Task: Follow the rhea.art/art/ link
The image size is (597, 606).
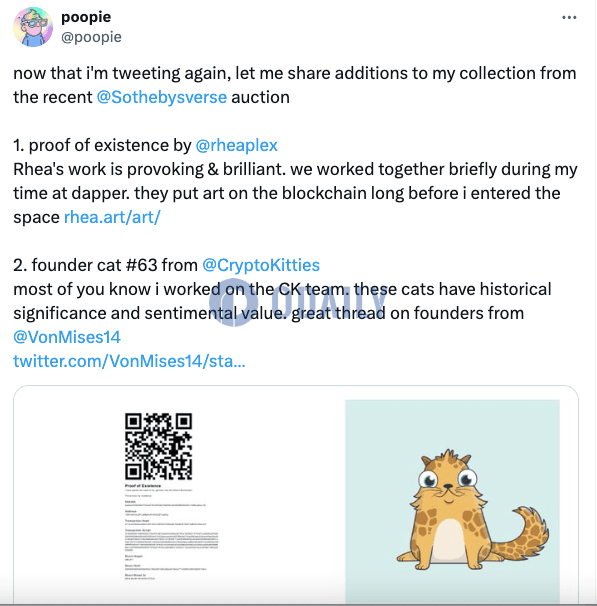Action: pyautogui.click(x=112, y=217)
